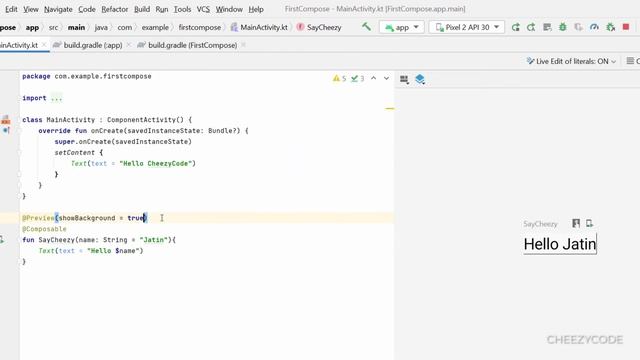Open the Build menu

(142, 9)
